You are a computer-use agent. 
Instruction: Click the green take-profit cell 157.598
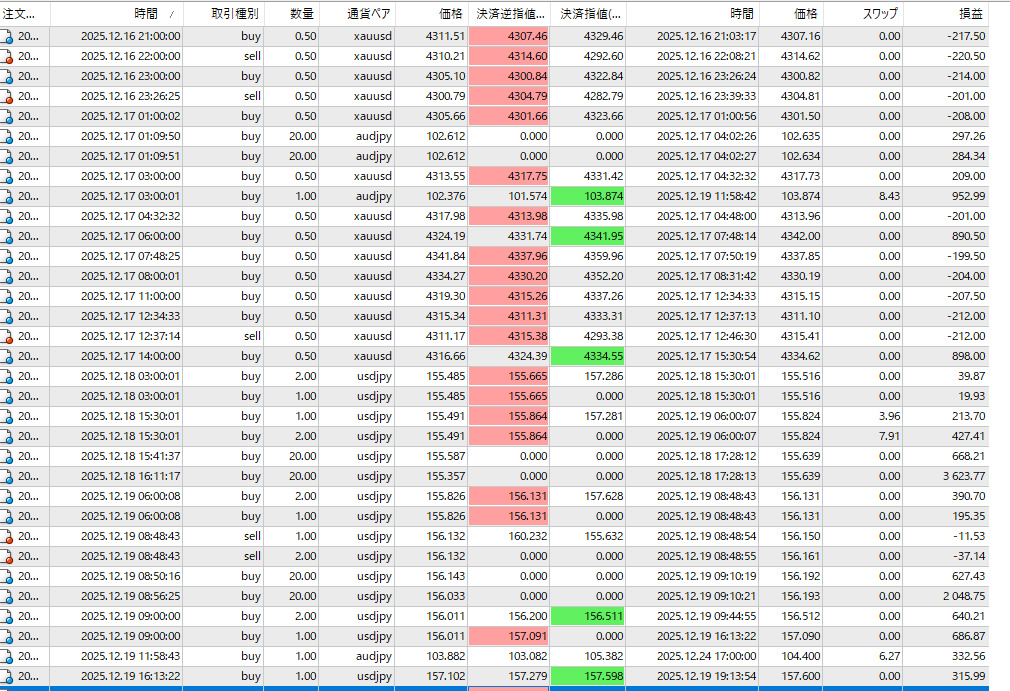[587, 676]
